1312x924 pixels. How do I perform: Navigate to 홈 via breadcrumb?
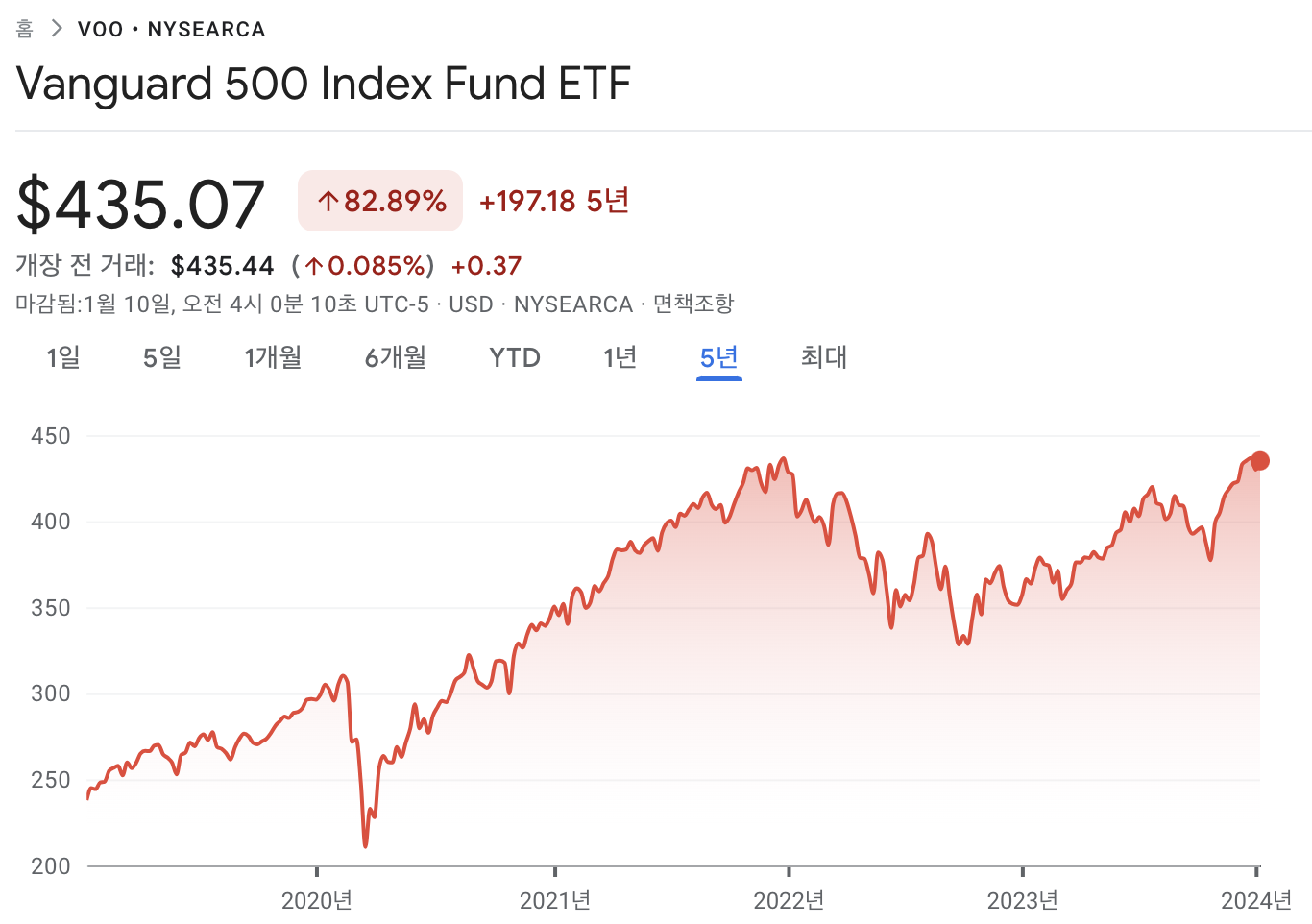tap(24, 29)
